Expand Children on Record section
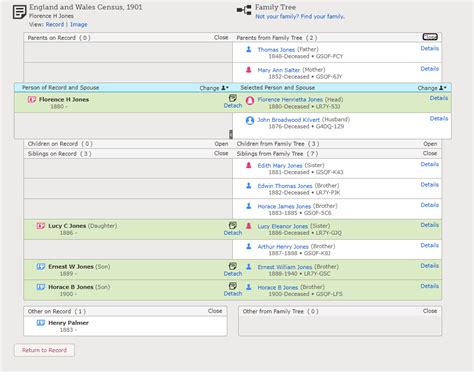The height and width of the screenshot is (380, 474). (x=221, y=144)
